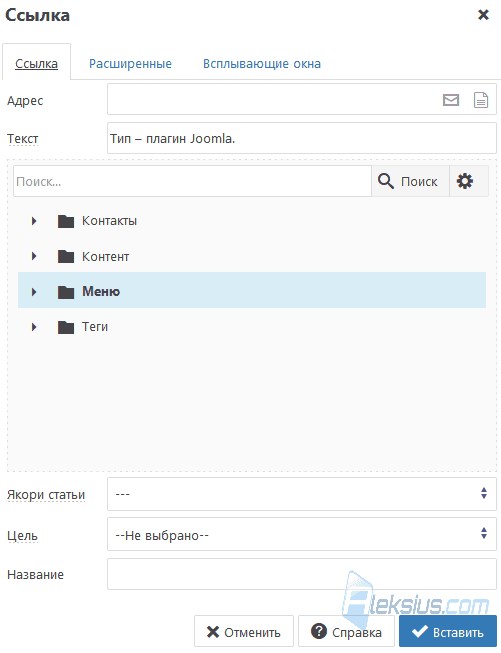
Task: Open the Якори статьи dropdown
Action: [x=302, y=494]
